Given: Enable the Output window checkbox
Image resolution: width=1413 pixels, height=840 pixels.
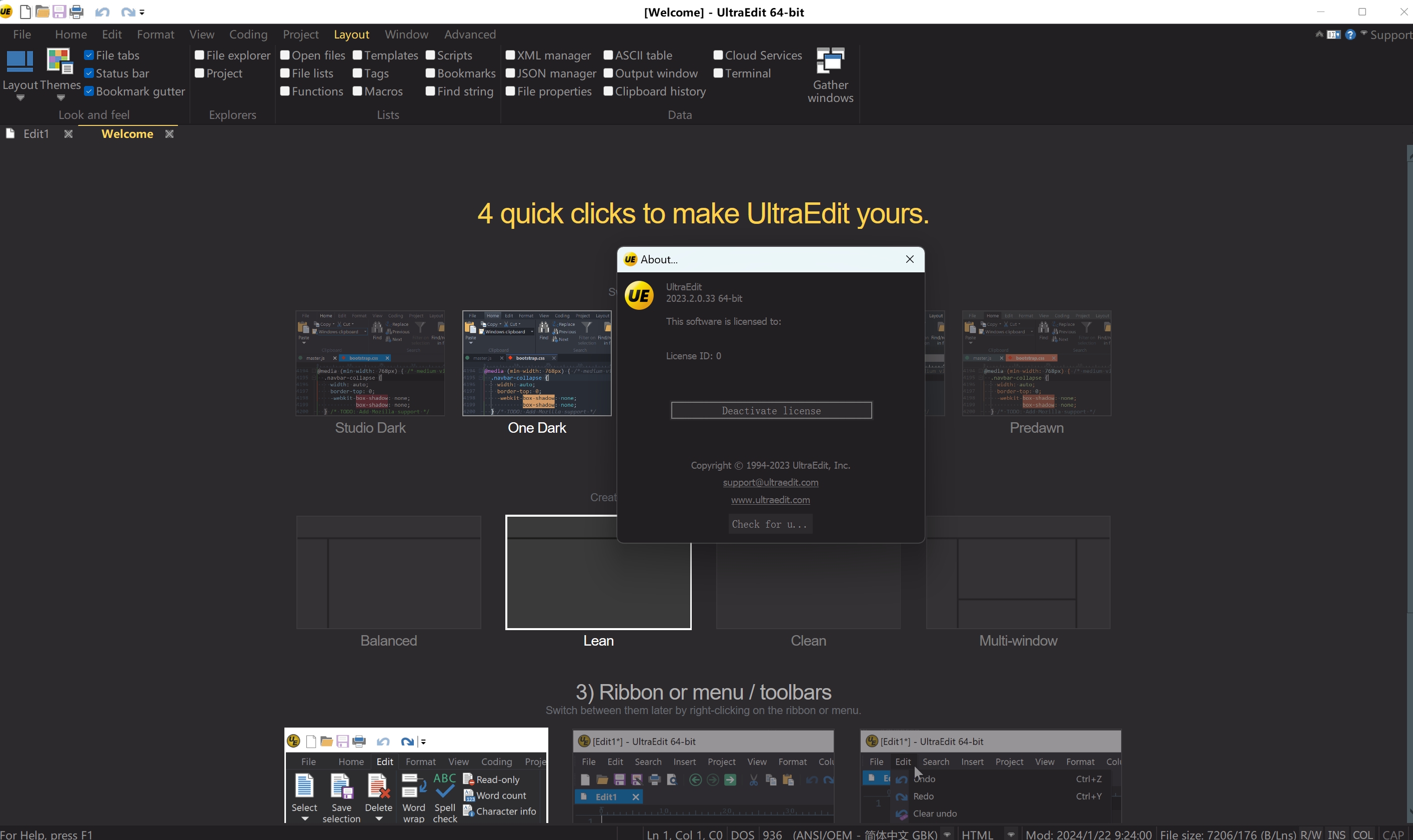Looking at the screenshot, I should [608, 73].
